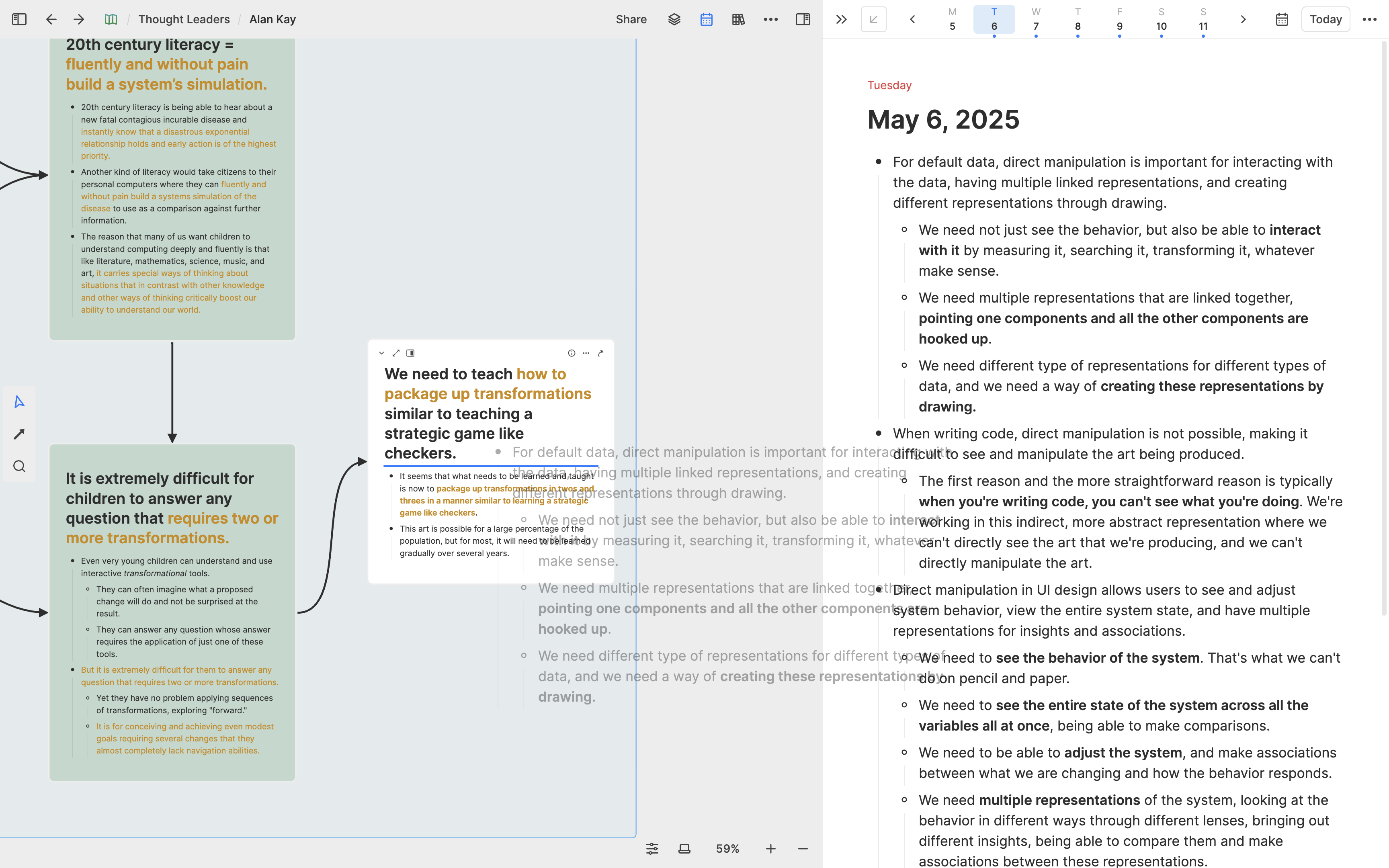This screenshot has width=1389, height=868.
Task: Click the bullet starting 'When writing code, direct manipulation'
Action: click(x=1100, y=444)
